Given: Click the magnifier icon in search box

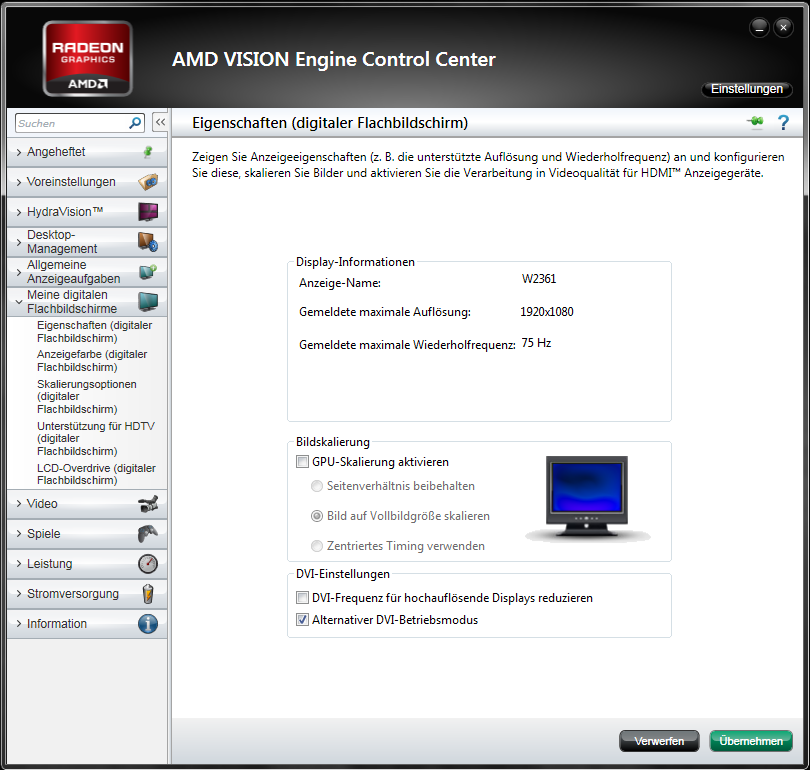Looking at the screenshot, I should (135, 123).
